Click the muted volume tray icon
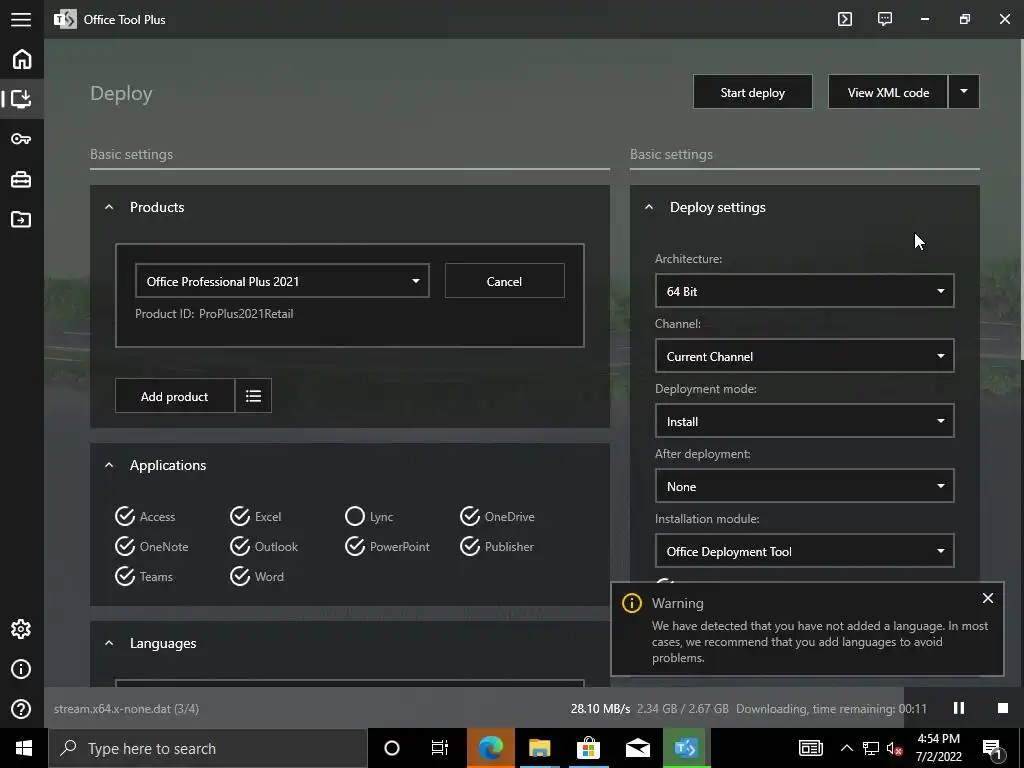Image resolution: width=1024 pixels, height=768 pixels. 894,748
